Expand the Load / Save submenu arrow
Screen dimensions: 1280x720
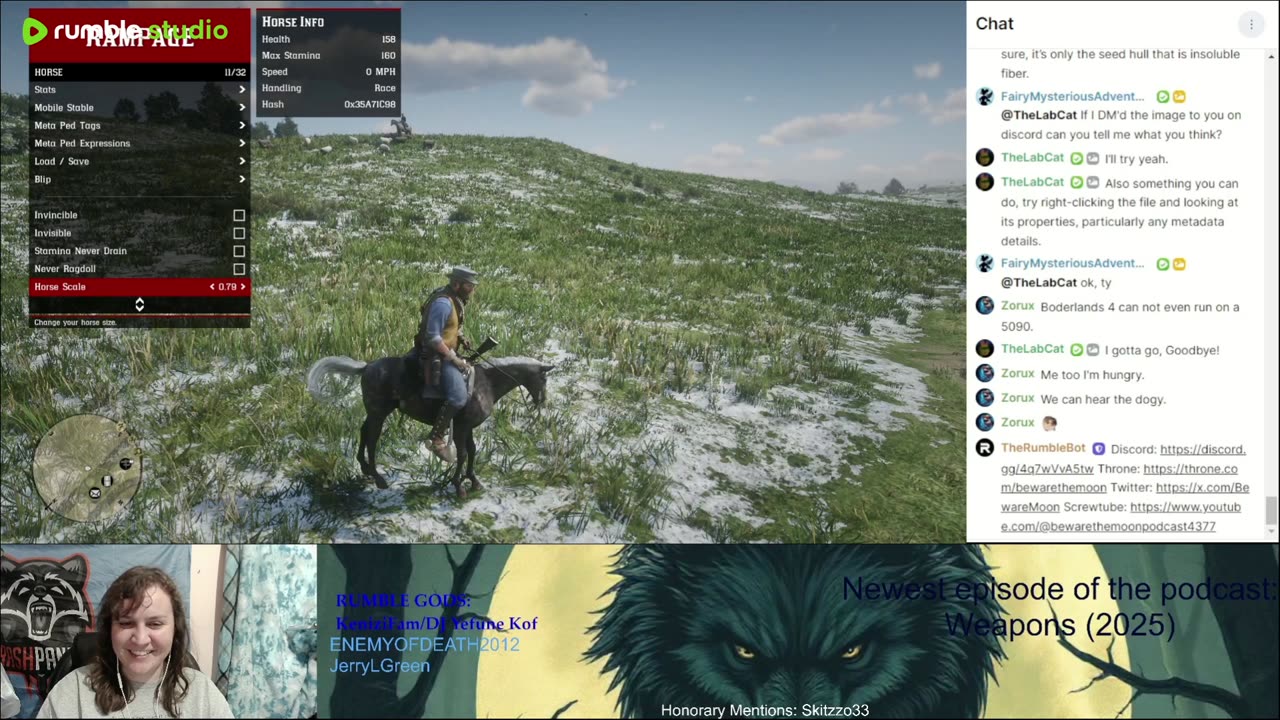[x=242, y=162]
